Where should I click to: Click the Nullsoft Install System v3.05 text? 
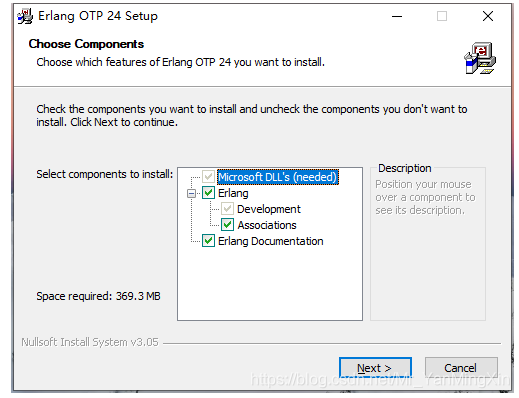coord(90,342)
